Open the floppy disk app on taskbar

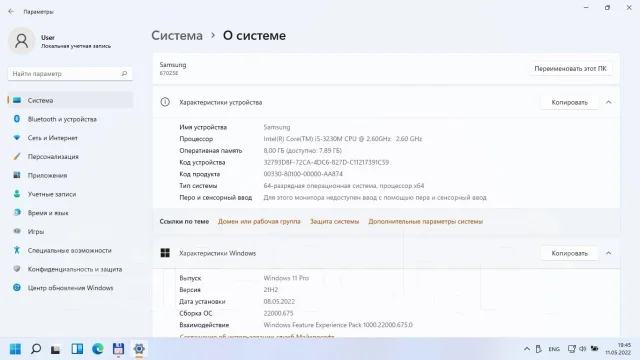click(x=118, y=349)
